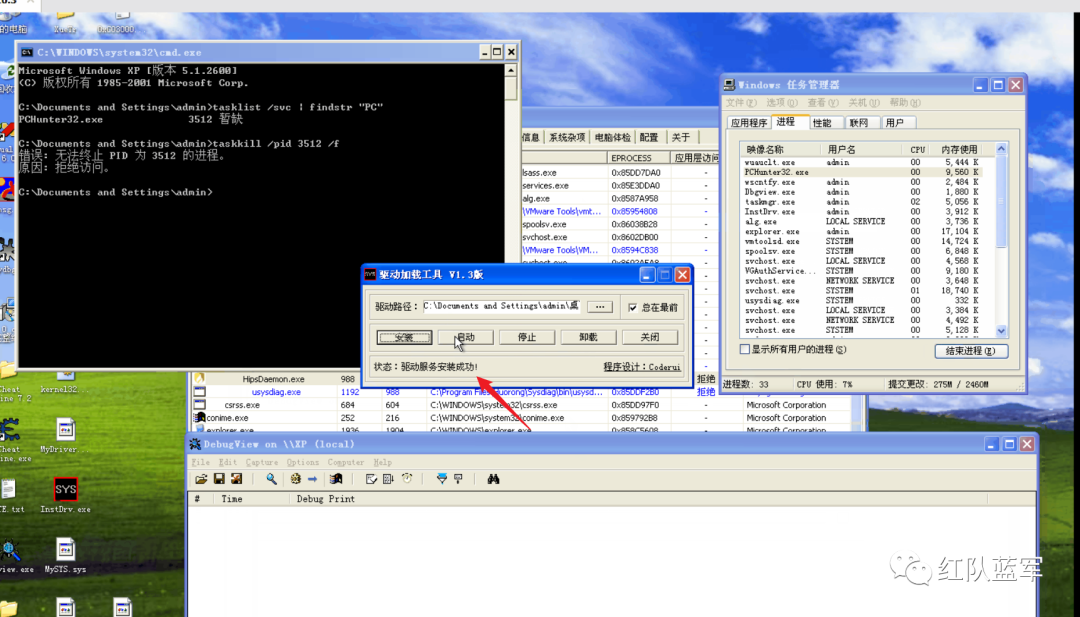The height and width of the screenshot is (617, 1080).
Task: Open the 系统杂项 tab in PCHunter
Action: click(x=567, y=137)
